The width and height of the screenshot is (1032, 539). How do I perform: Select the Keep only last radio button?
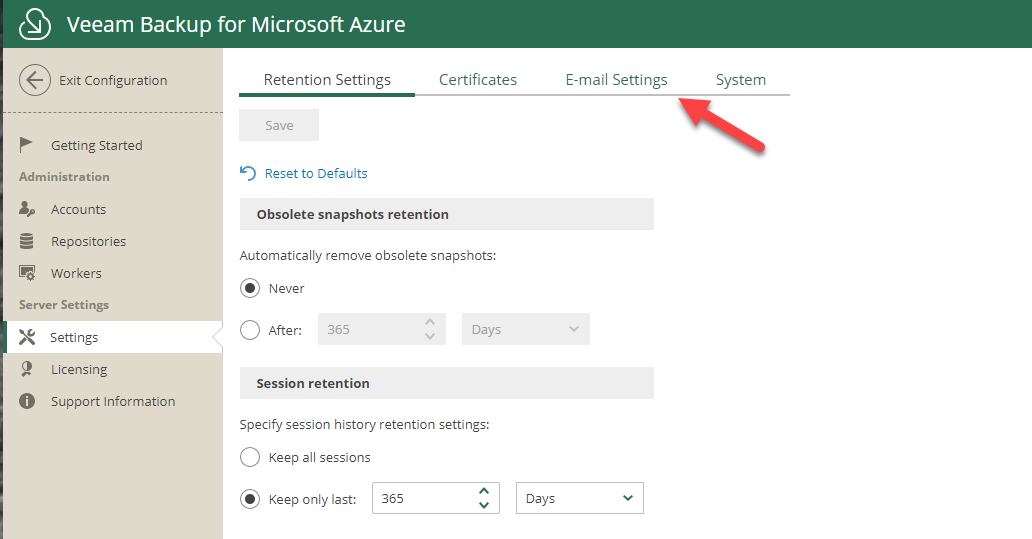pos(250,499)
